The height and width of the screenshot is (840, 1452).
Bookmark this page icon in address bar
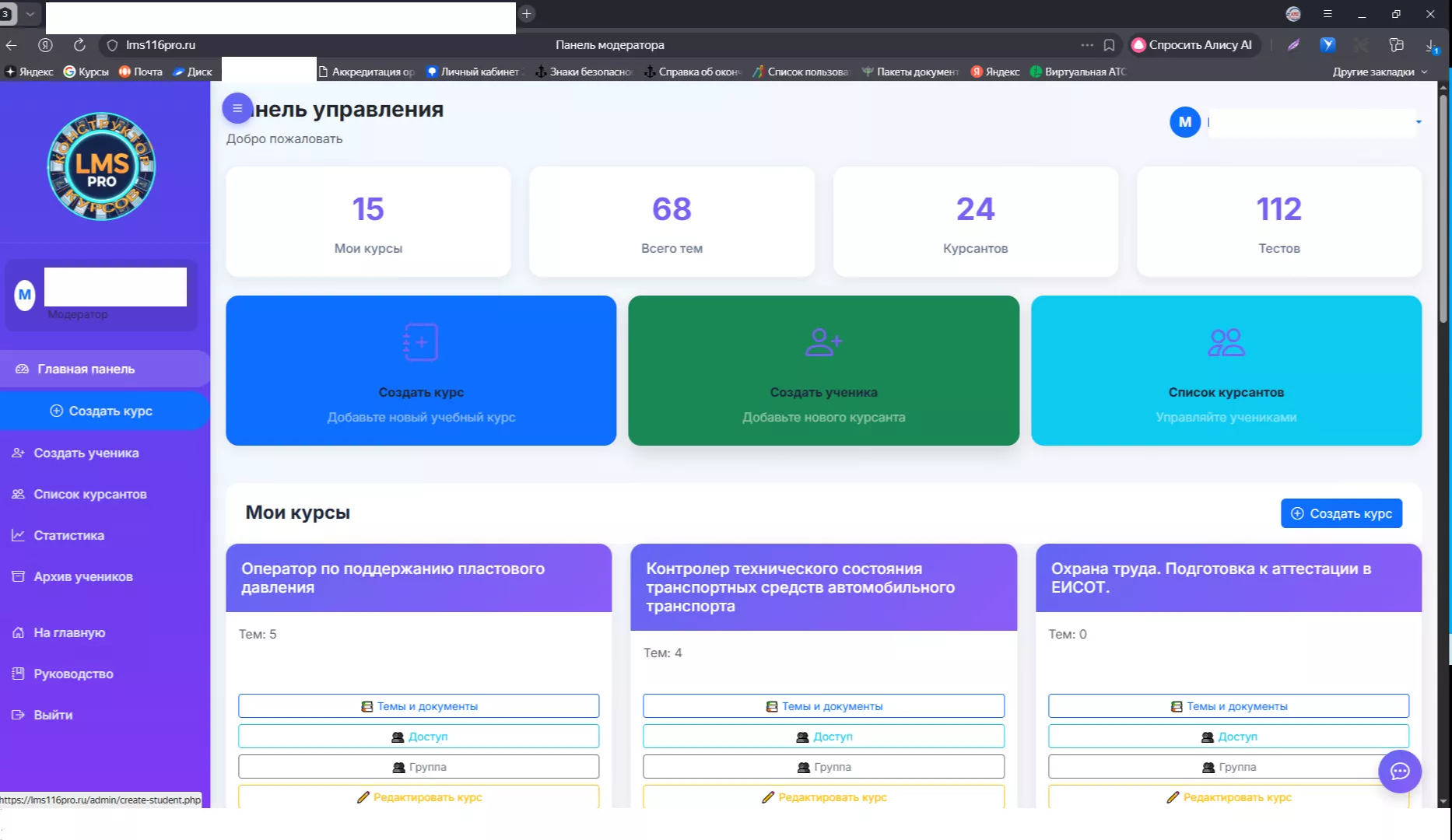1109,45
